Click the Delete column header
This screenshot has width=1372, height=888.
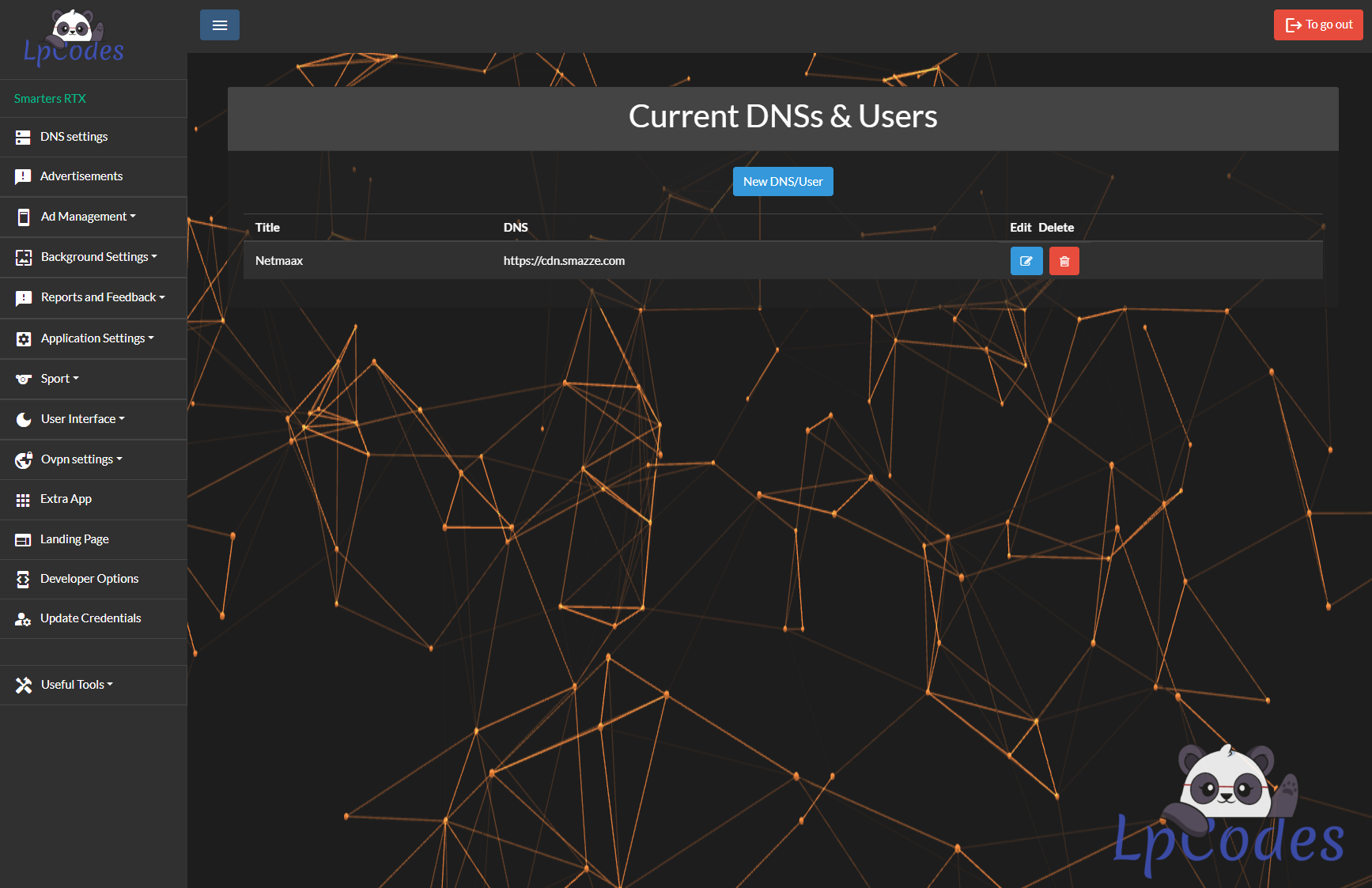tap(1056, 228)
